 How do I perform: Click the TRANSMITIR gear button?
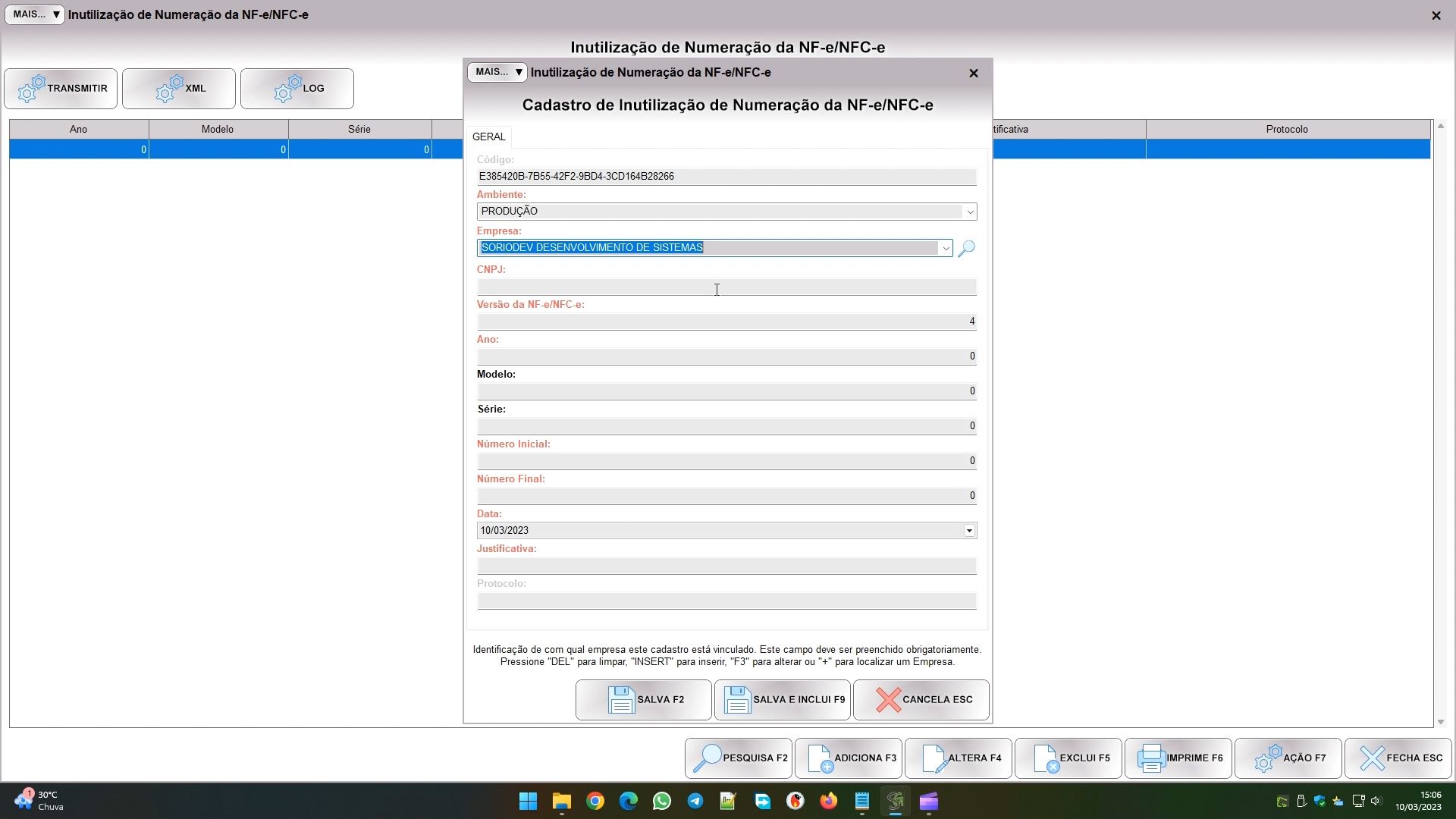(x=61, y=89)
